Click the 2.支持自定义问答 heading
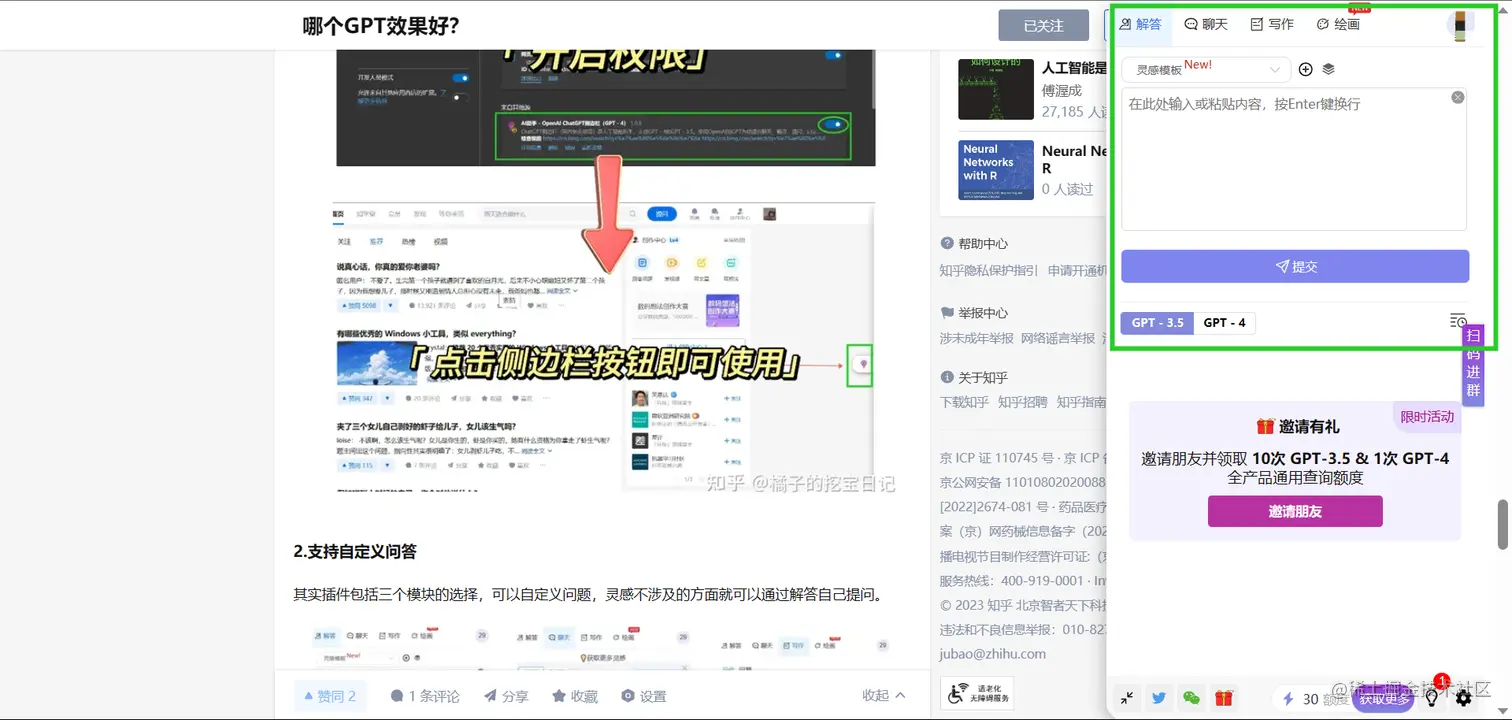 (x=355, y=551)
